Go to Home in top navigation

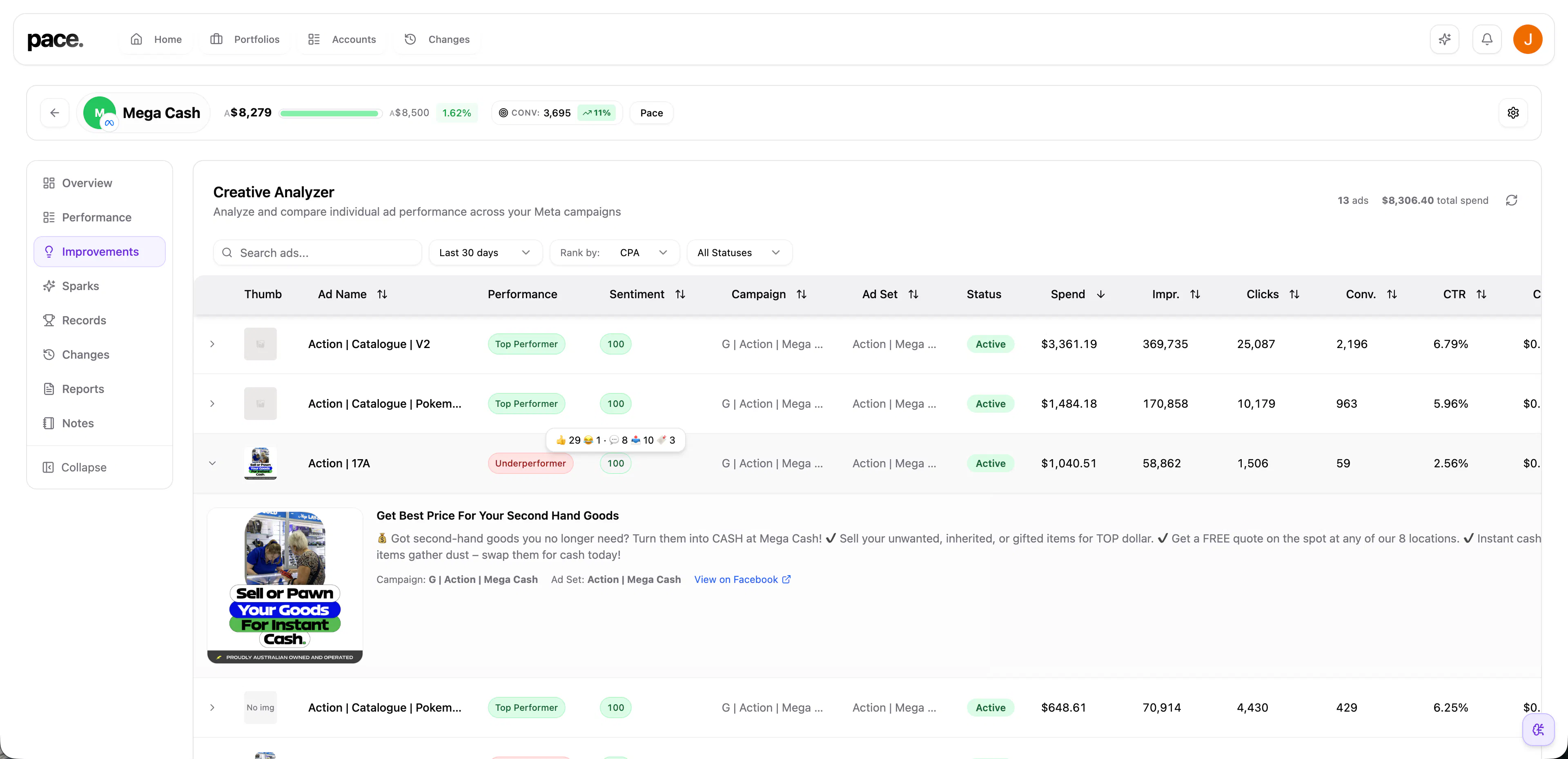[x=156, y=40]
